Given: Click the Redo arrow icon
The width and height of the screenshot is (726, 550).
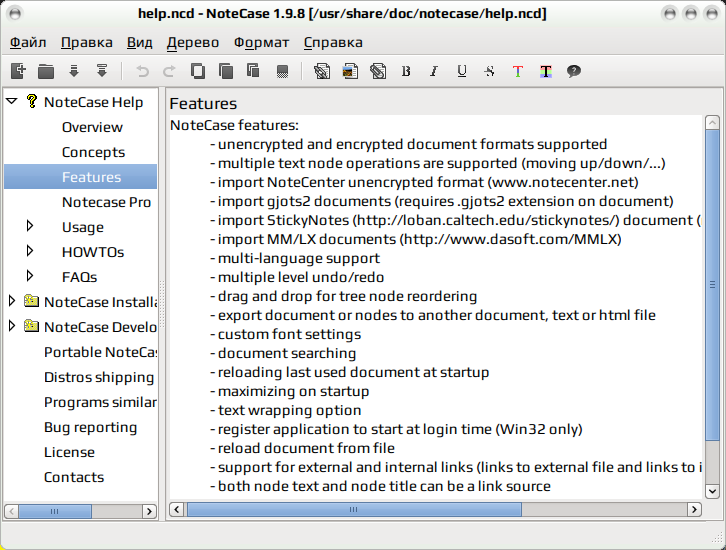Looking at the screenshot, I should click(169, 71).
